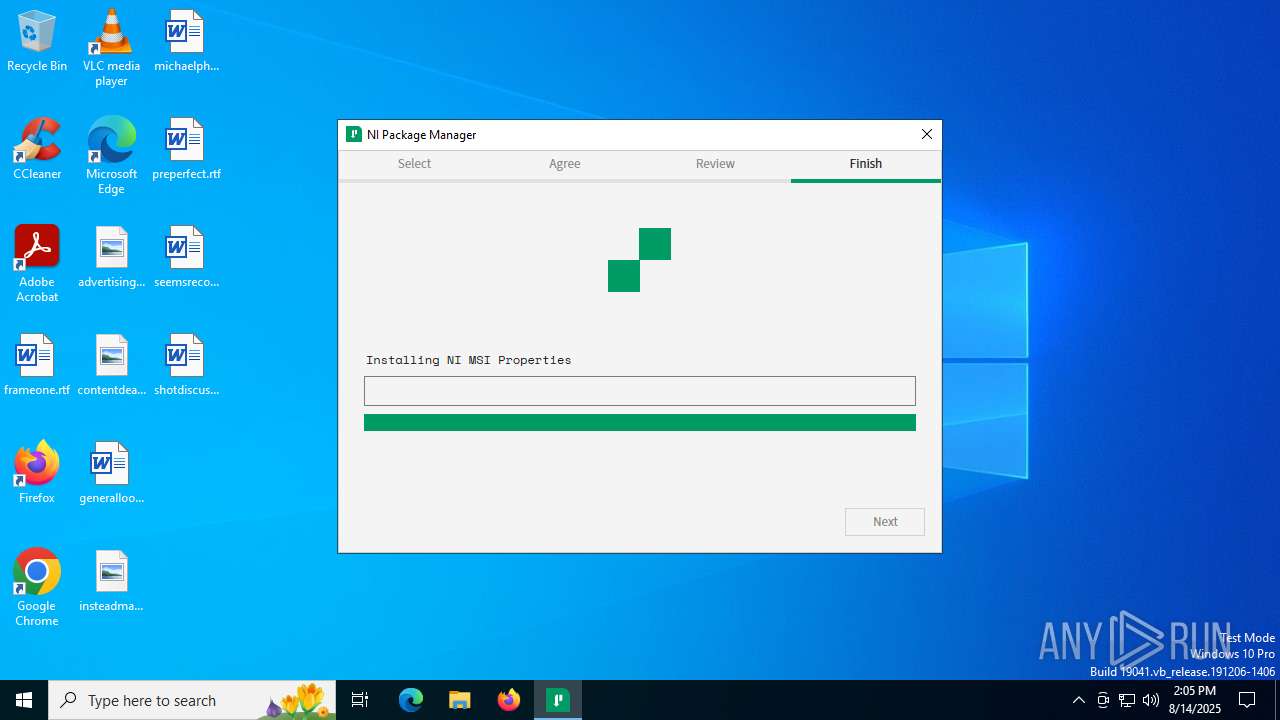
Task: Click 'Installing NI MSI Properties' status text
Action: pos(468,360)
